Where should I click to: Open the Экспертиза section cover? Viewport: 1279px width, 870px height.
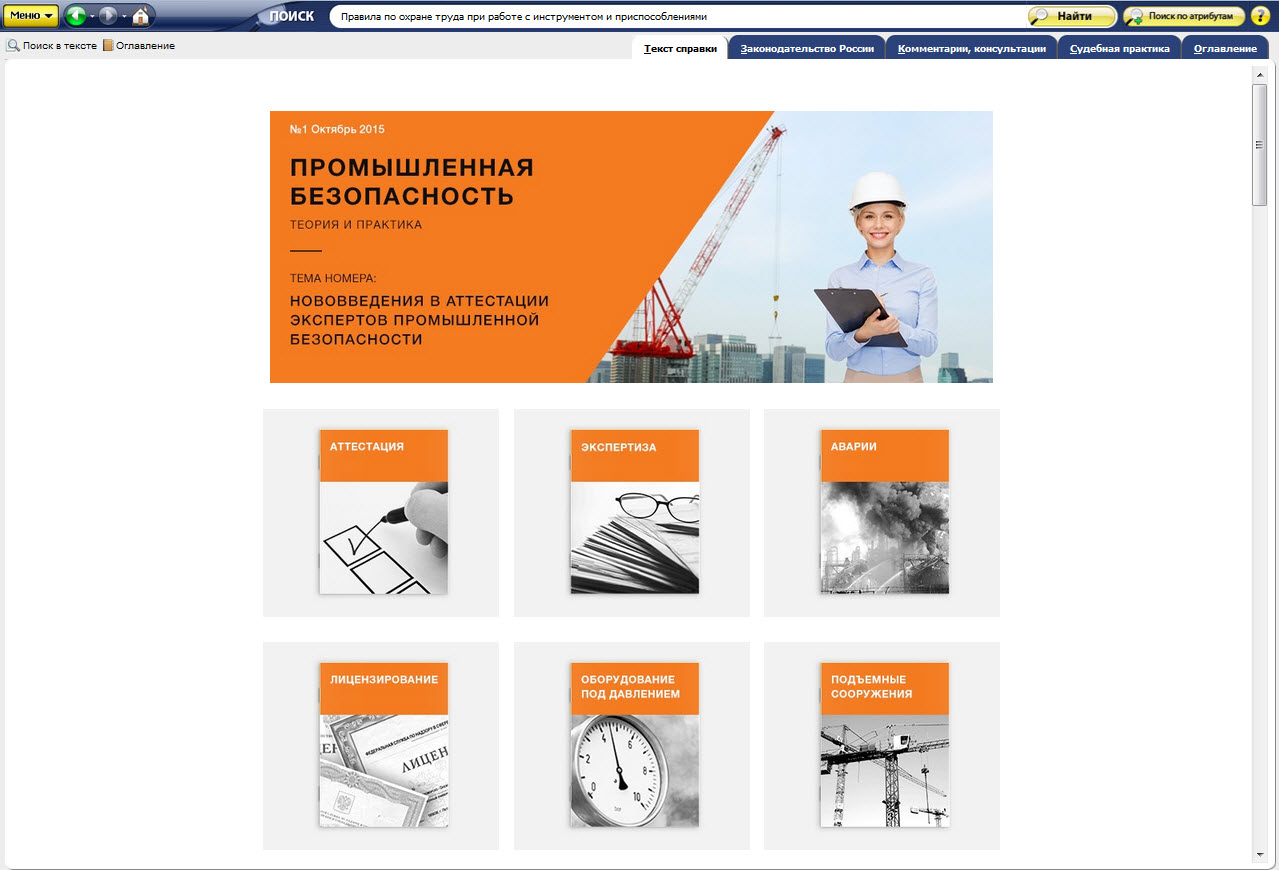[x=634, y=512]
